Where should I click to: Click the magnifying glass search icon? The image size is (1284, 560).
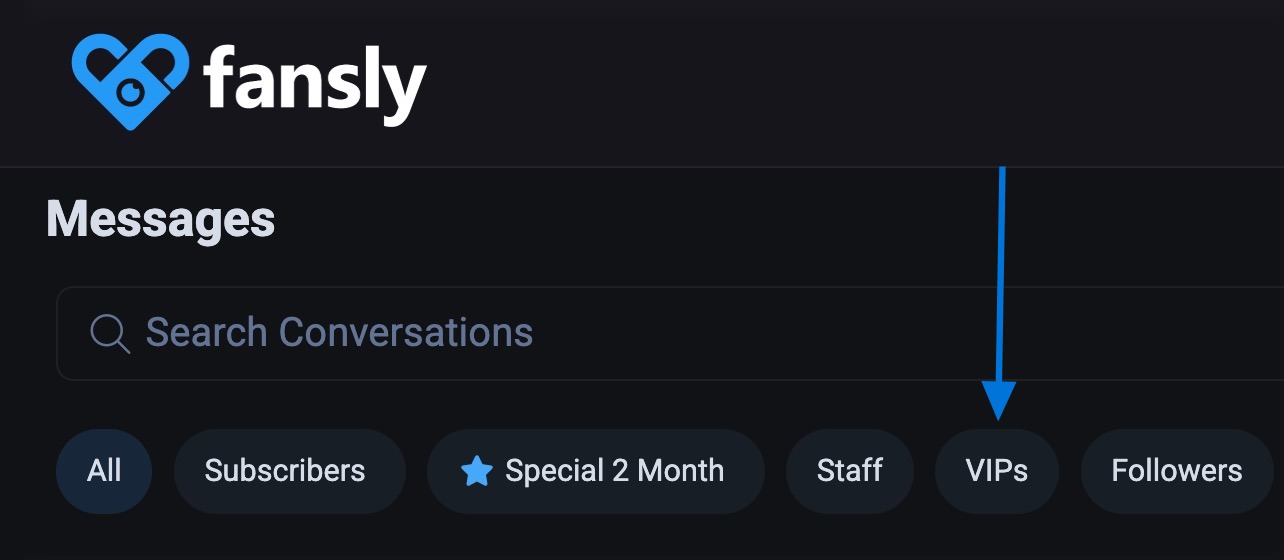coord(110,333)
